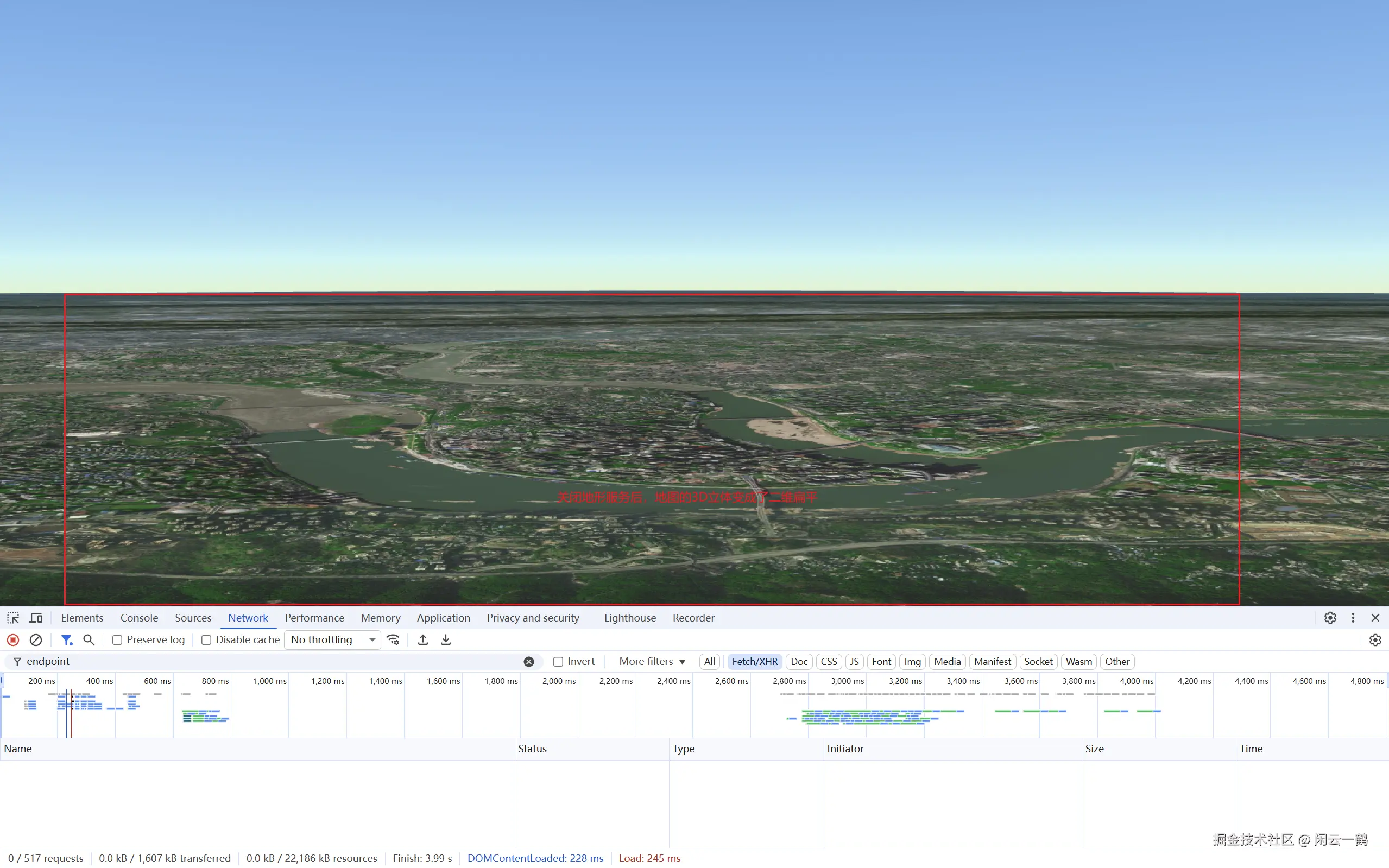Click the filter funnel icon
The width and height of the screenshot is (1389, 868).
(67, 639)
